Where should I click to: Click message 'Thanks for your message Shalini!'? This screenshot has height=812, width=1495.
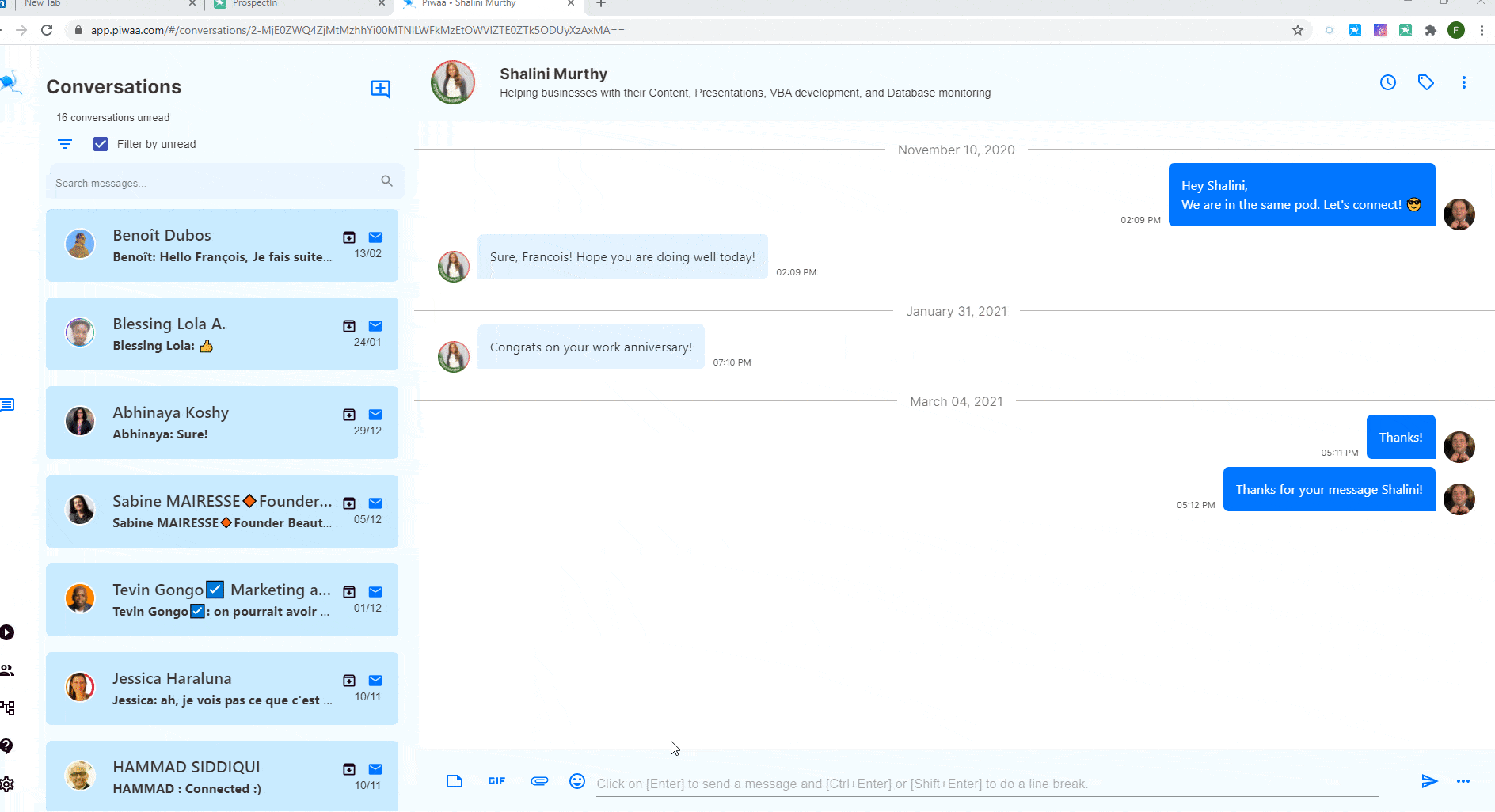click(1330, 489)
